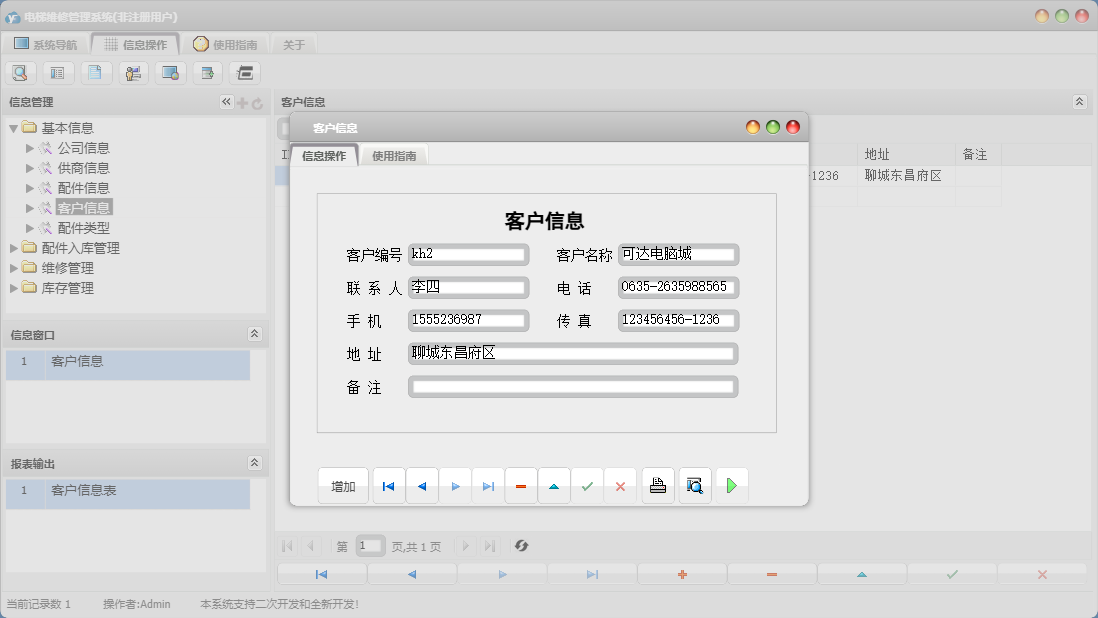Click the 增加 button to add a record
The height and width of the screenshot is (618, 1098).
click(x=342, y=485)
